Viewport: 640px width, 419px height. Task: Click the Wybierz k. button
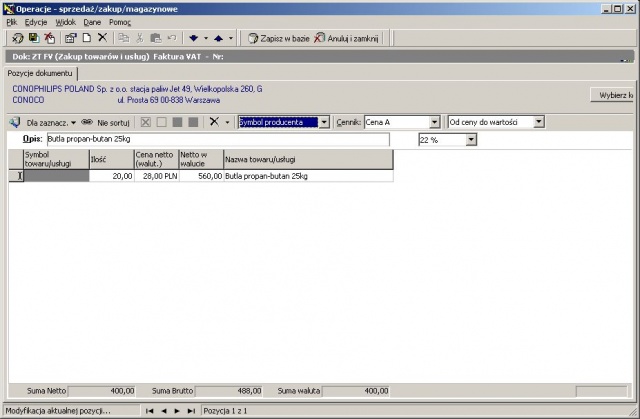point(613,95)
